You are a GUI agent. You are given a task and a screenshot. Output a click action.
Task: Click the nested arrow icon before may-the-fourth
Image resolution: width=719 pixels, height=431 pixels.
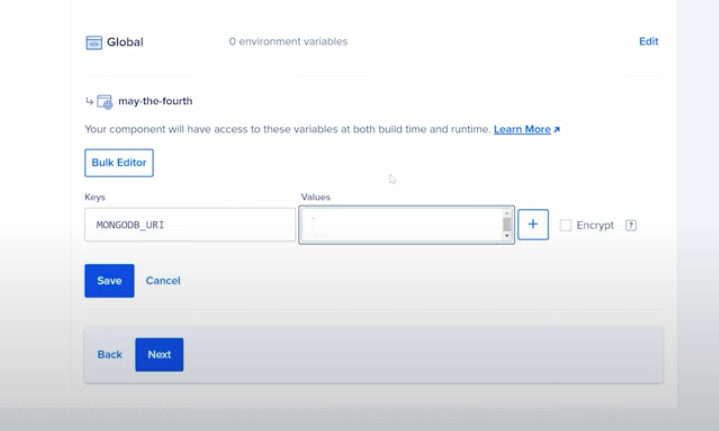(89, 101)
